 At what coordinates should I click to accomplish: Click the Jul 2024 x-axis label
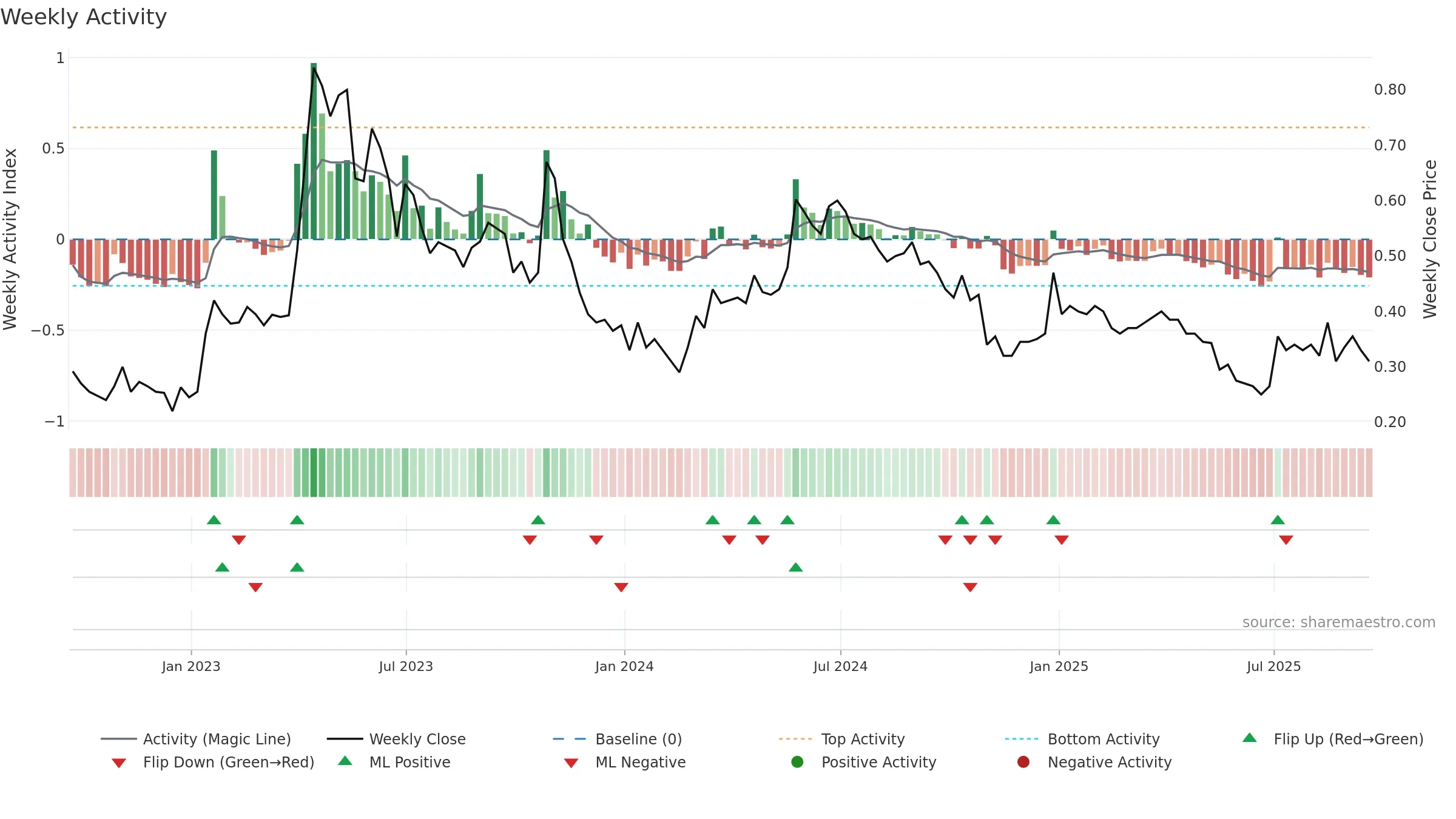pyautogui.click(x=840, y=666)
